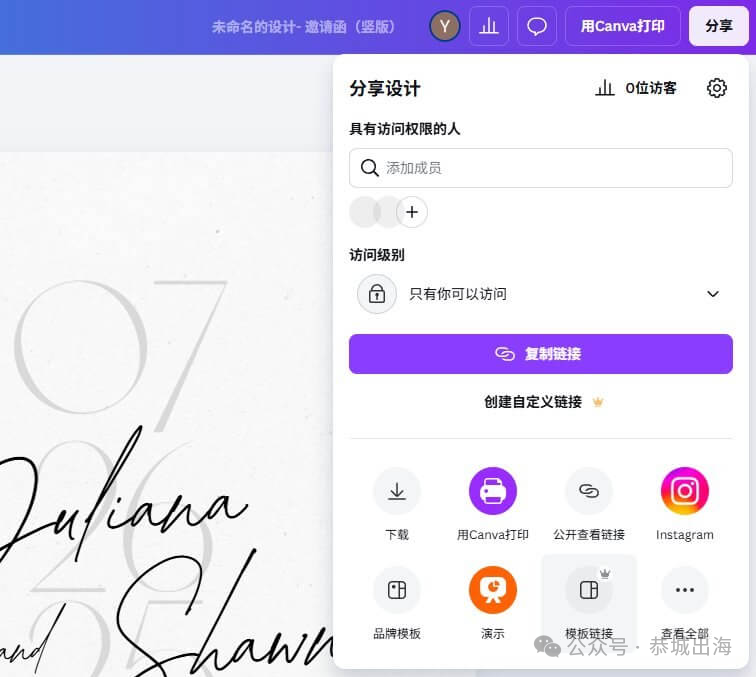Open the analytics bar chart icon in header

489,26
